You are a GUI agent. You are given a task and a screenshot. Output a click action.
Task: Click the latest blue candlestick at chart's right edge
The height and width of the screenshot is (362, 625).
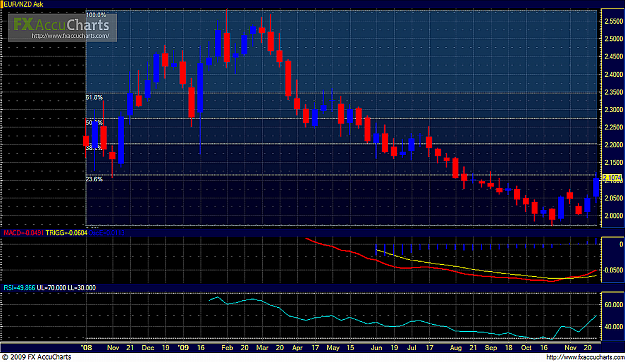[596, 187]
